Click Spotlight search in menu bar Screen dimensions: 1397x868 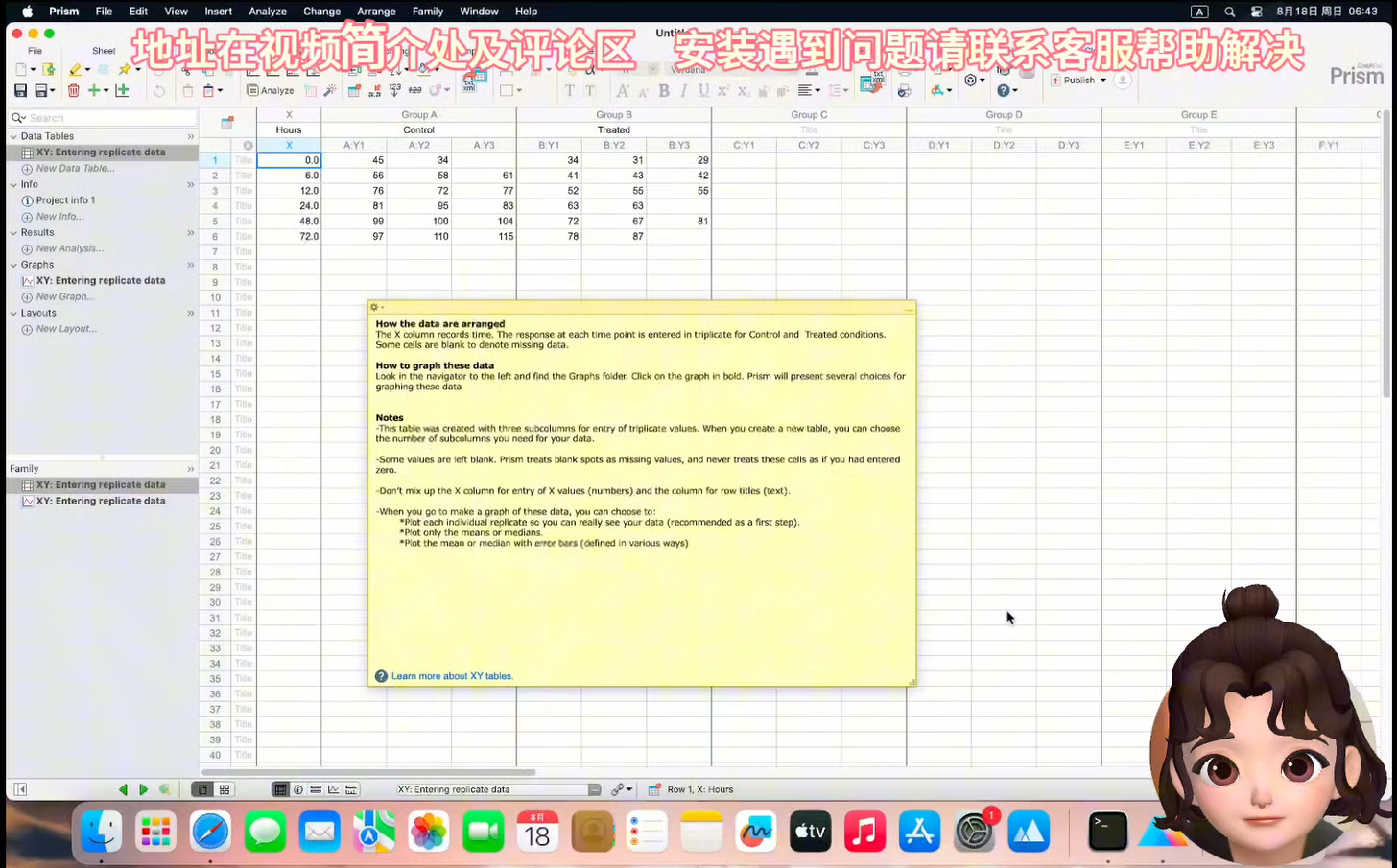1229,12
